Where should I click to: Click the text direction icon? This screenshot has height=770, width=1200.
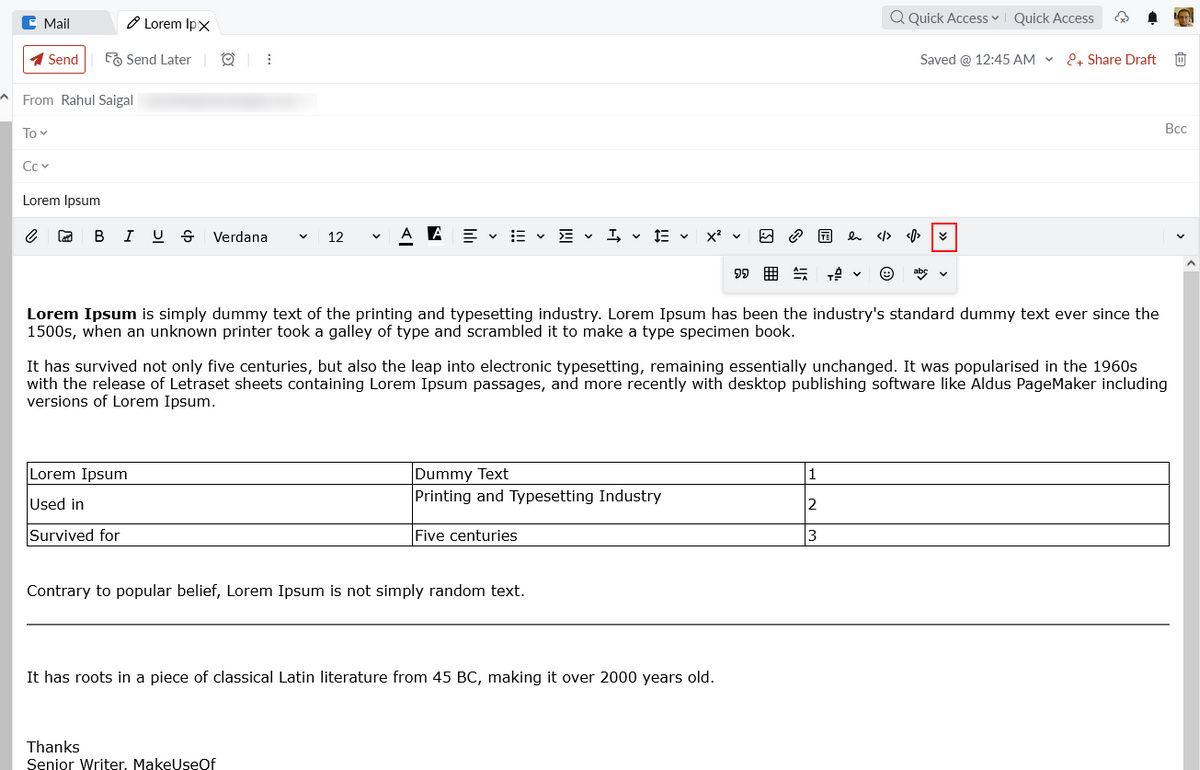[614, 236]
